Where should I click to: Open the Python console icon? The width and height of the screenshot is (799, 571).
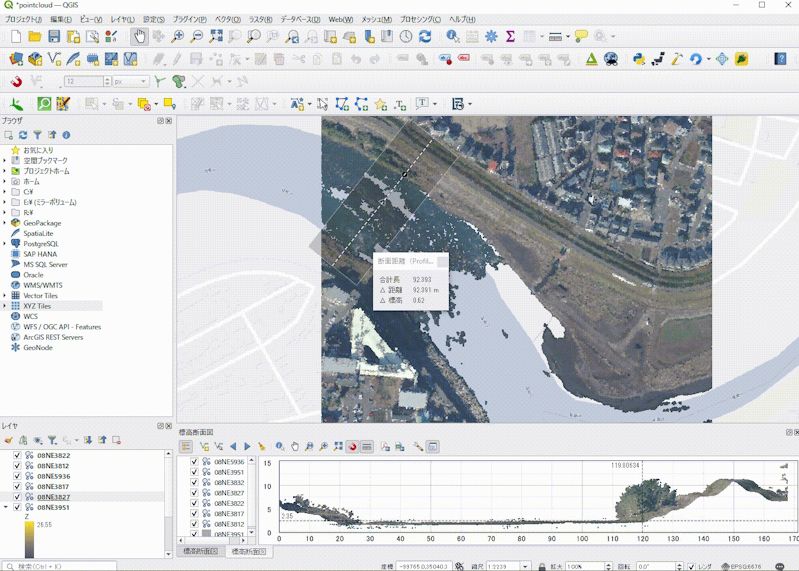click(x=638, y=59)
